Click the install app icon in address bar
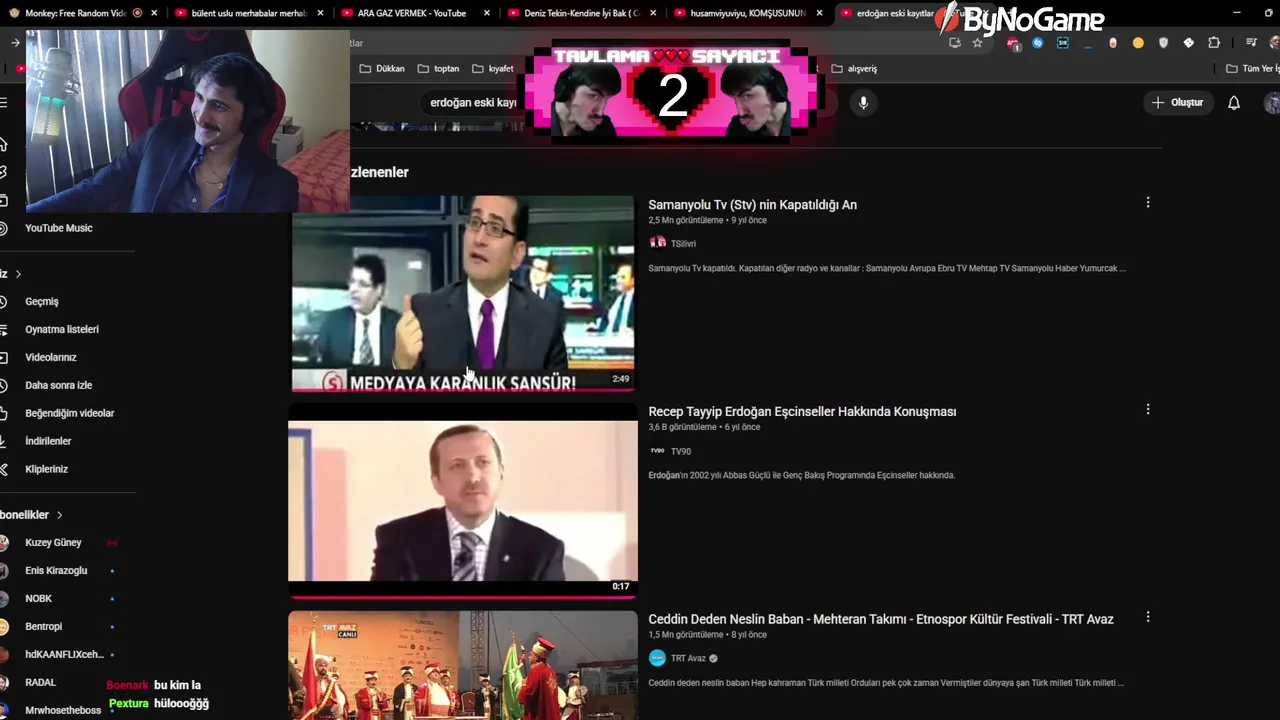1280x720 pixels. click(954, 43)
